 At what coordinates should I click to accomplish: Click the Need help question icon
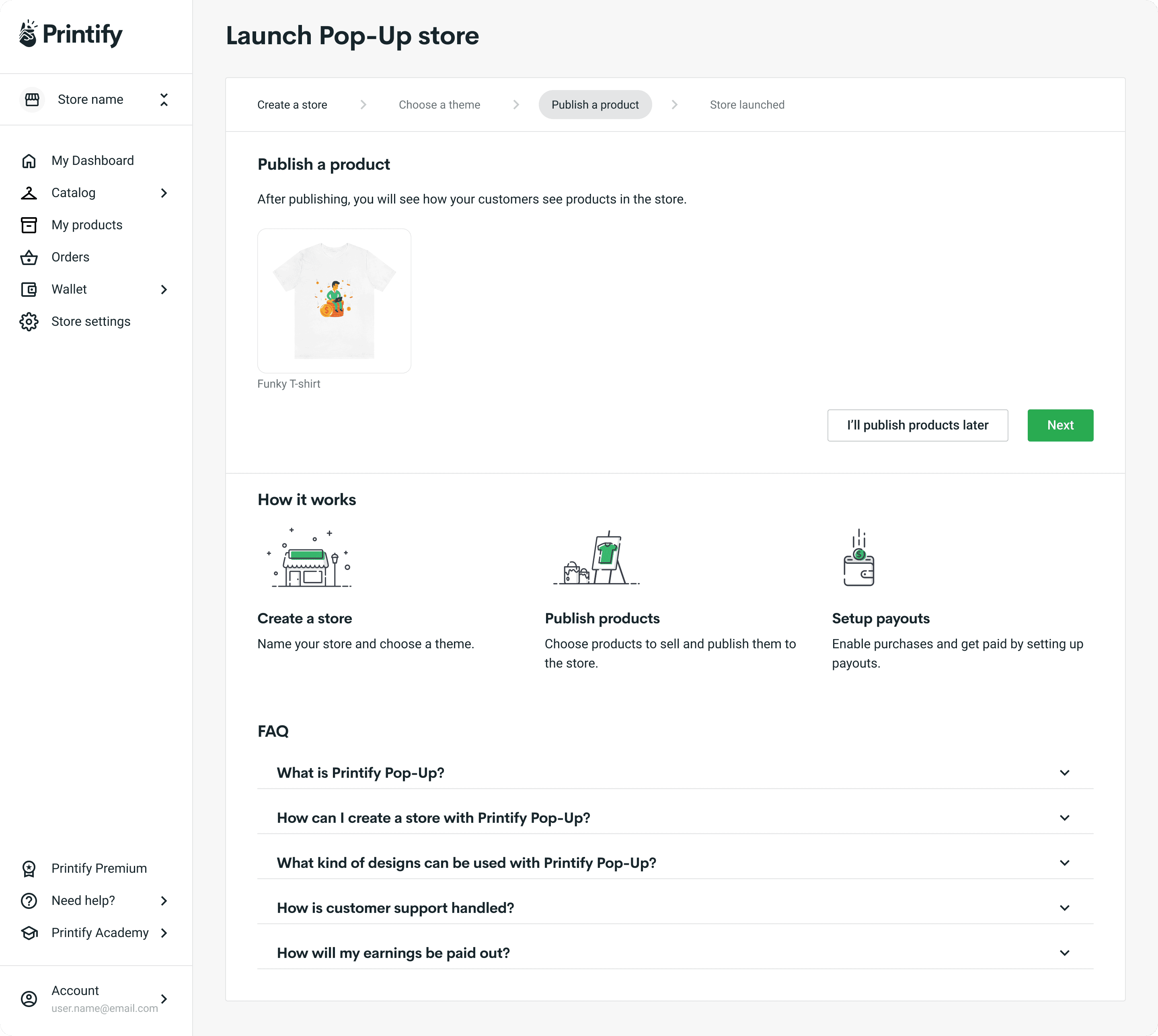[x=29, y=900]
